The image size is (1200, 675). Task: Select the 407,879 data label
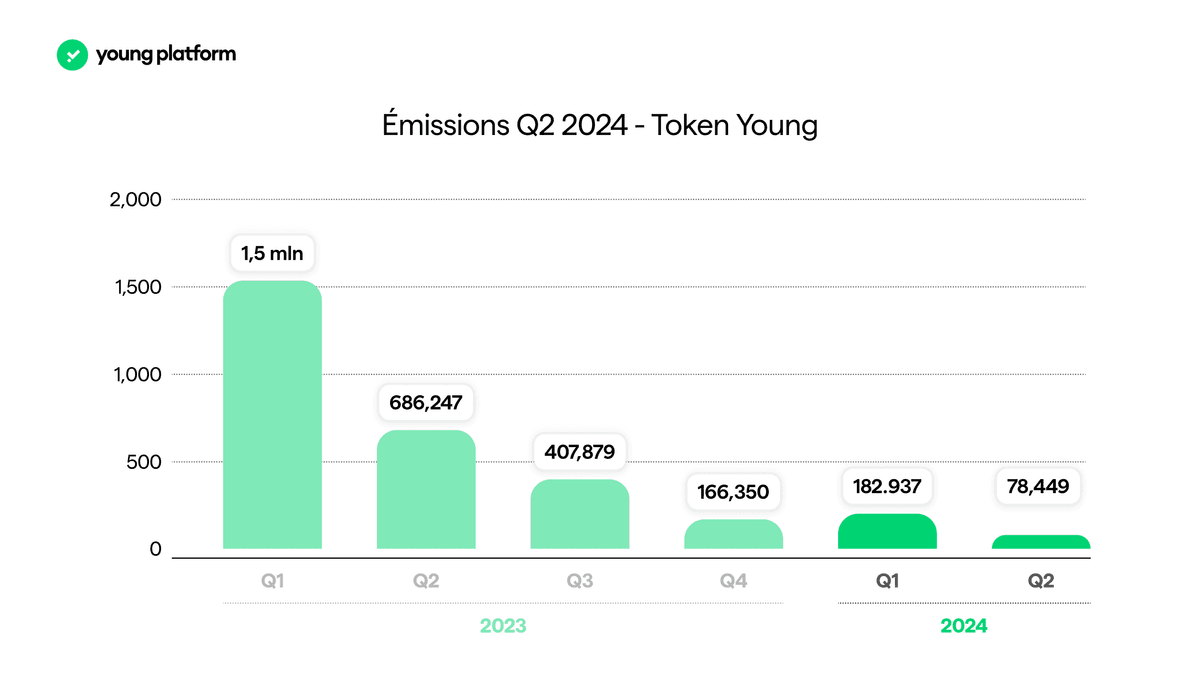click(x=580, y=452)
